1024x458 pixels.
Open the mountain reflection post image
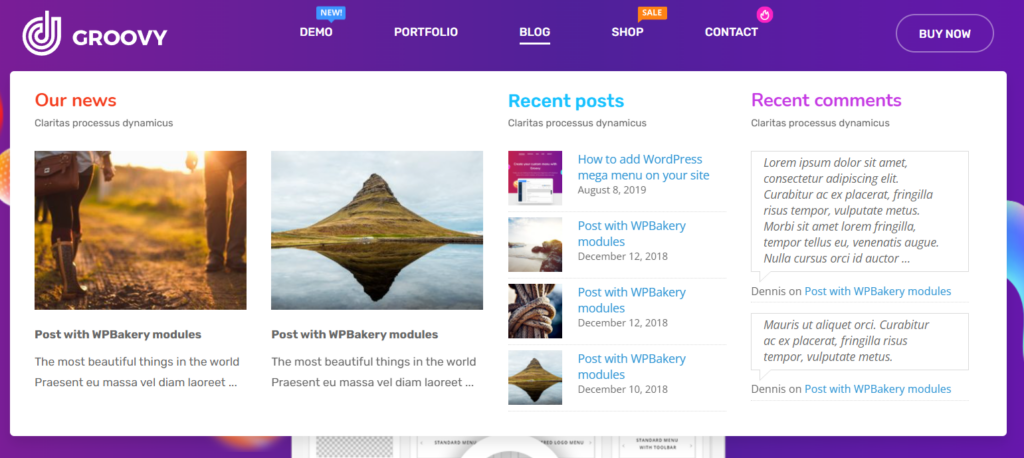click(377, 231)
